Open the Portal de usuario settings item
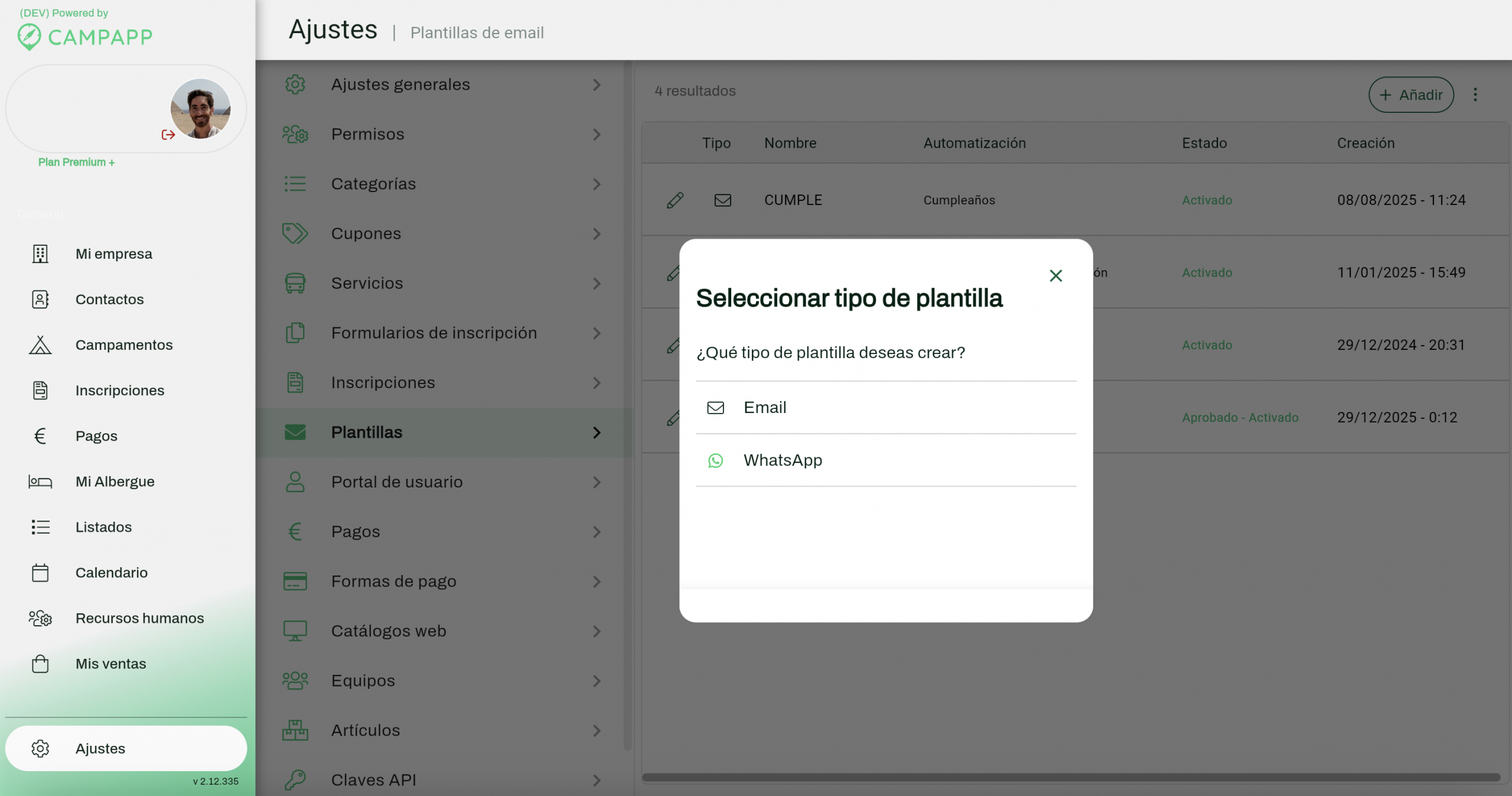The width and height of the screenshot is (1512, 796). pos(396,482)
